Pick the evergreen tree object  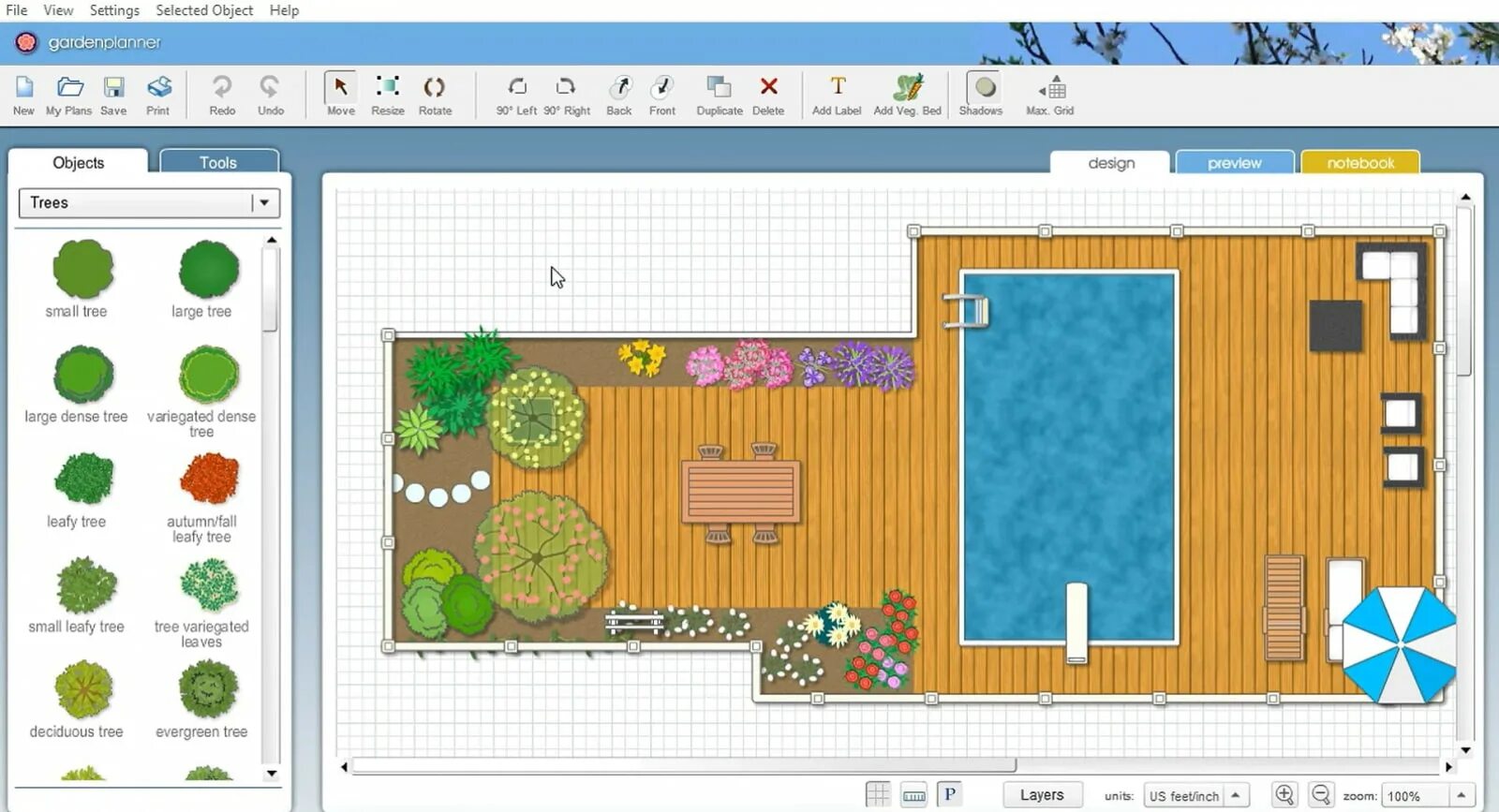[x=208, y=689]
